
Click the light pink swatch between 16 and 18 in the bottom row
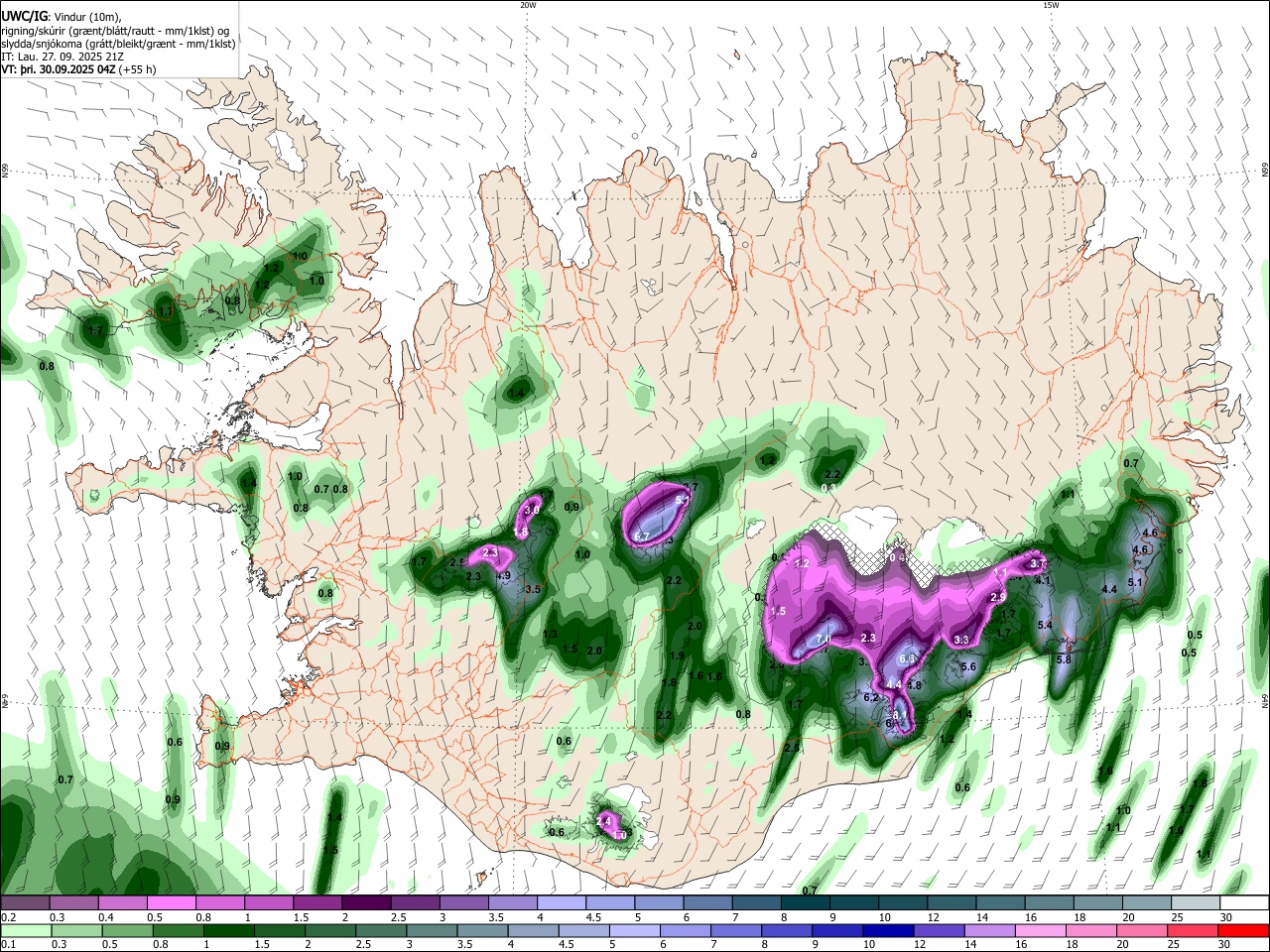pos(1039,930)
